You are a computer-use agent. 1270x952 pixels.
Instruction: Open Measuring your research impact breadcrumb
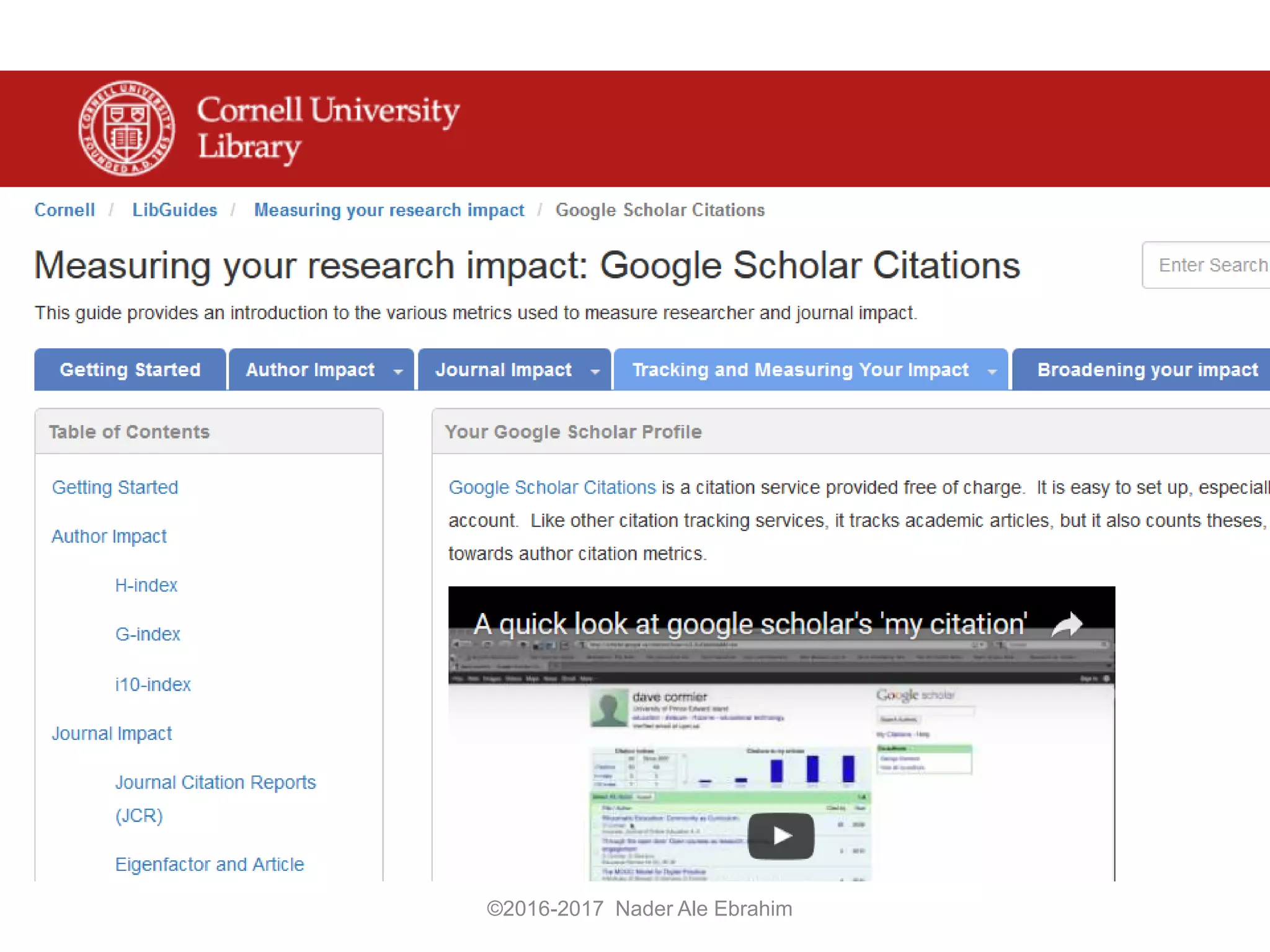click(389, 210)
